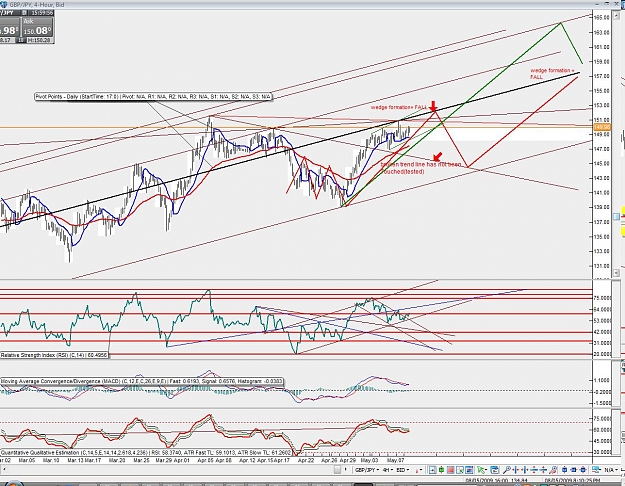Open the red marker style dropdown
Viewport: 625px width, 486px height.
tap(419, 470)
